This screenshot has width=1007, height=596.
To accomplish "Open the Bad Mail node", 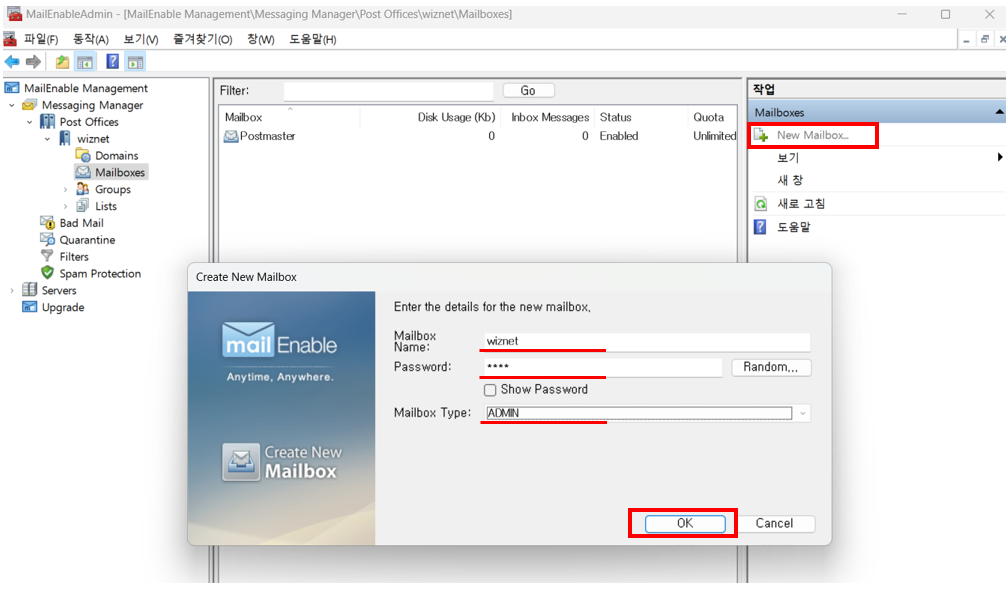I will click(x=81, y=223).
